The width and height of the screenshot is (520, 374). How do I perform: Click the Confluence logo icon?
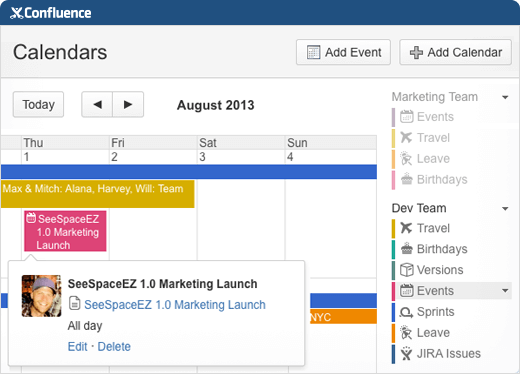(x=16, y=13)
